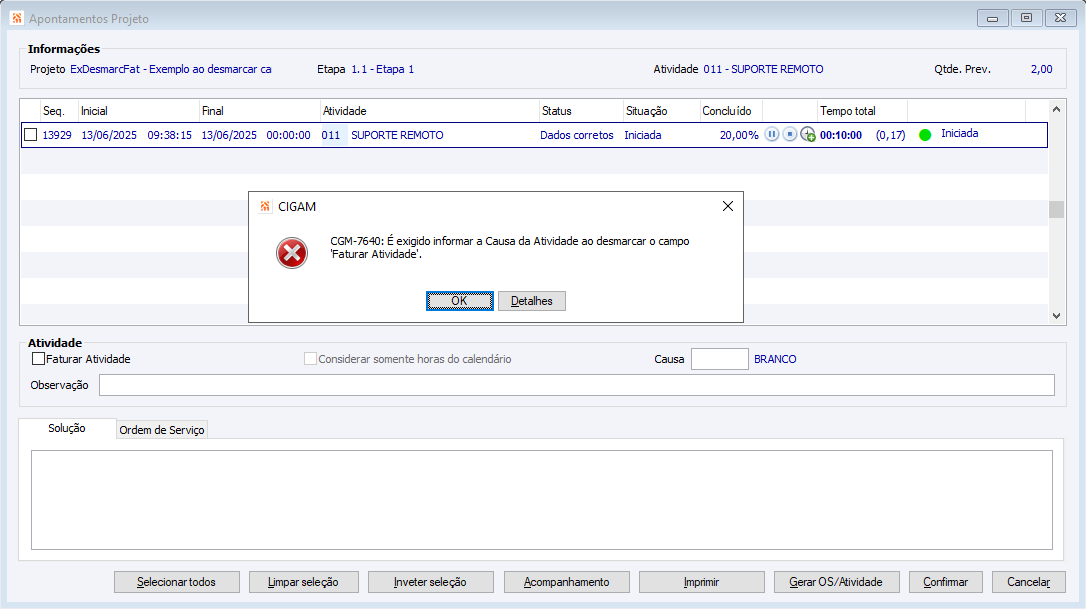Click the grid vertical scrollbar thumb

click(1056, 209)
